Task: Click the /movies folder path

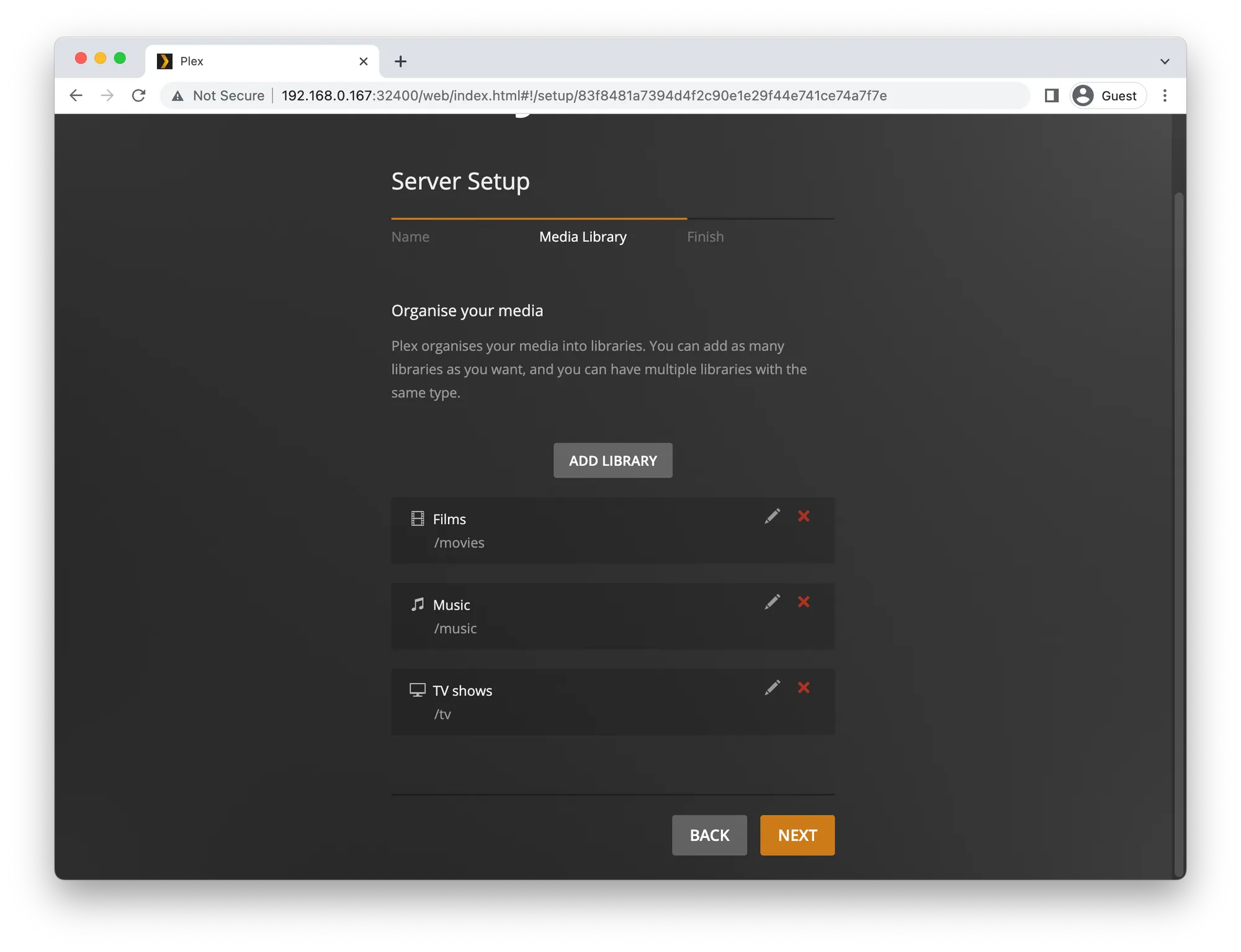Action: tap(459, 543)
